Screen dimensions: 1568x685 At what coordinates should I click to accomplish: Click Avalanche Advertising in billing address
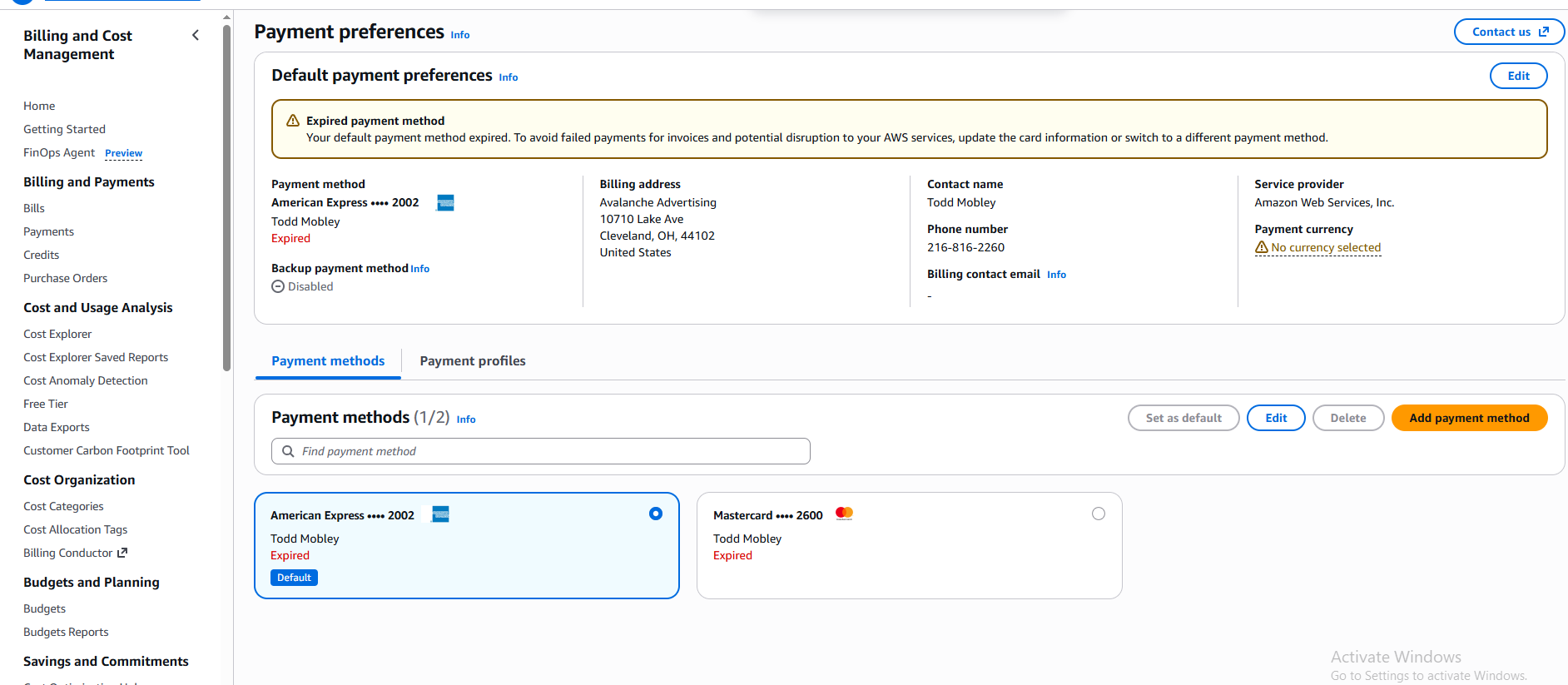(657, 202)
